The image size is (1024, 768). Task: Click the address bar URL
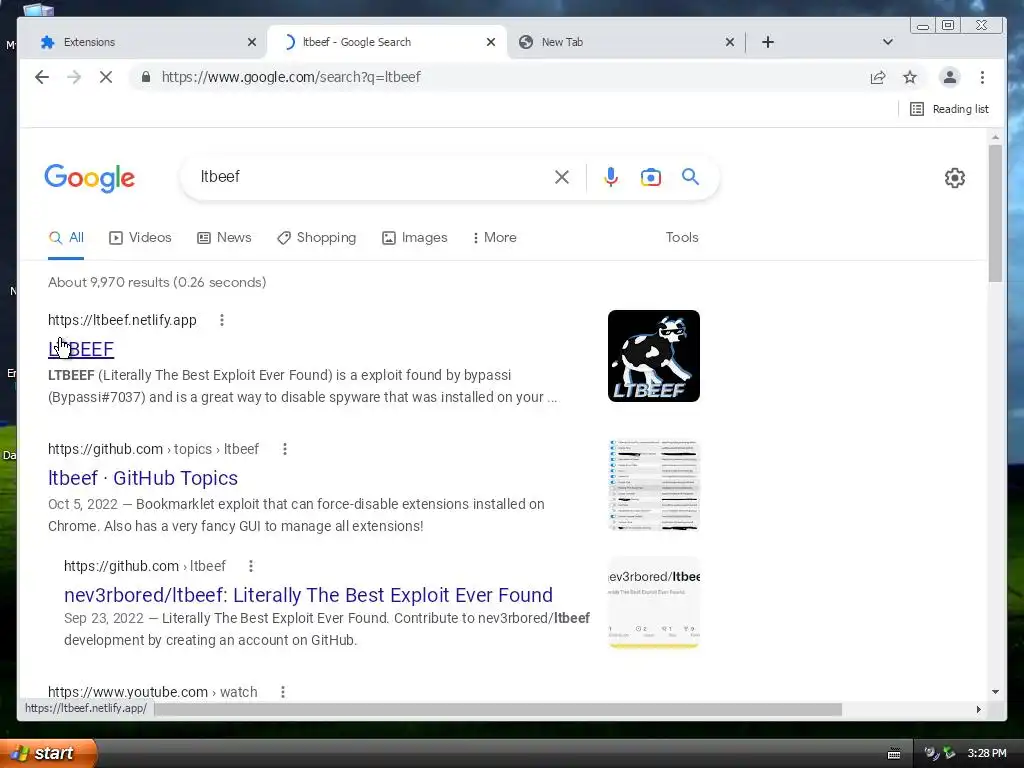[x=291, y=77]
